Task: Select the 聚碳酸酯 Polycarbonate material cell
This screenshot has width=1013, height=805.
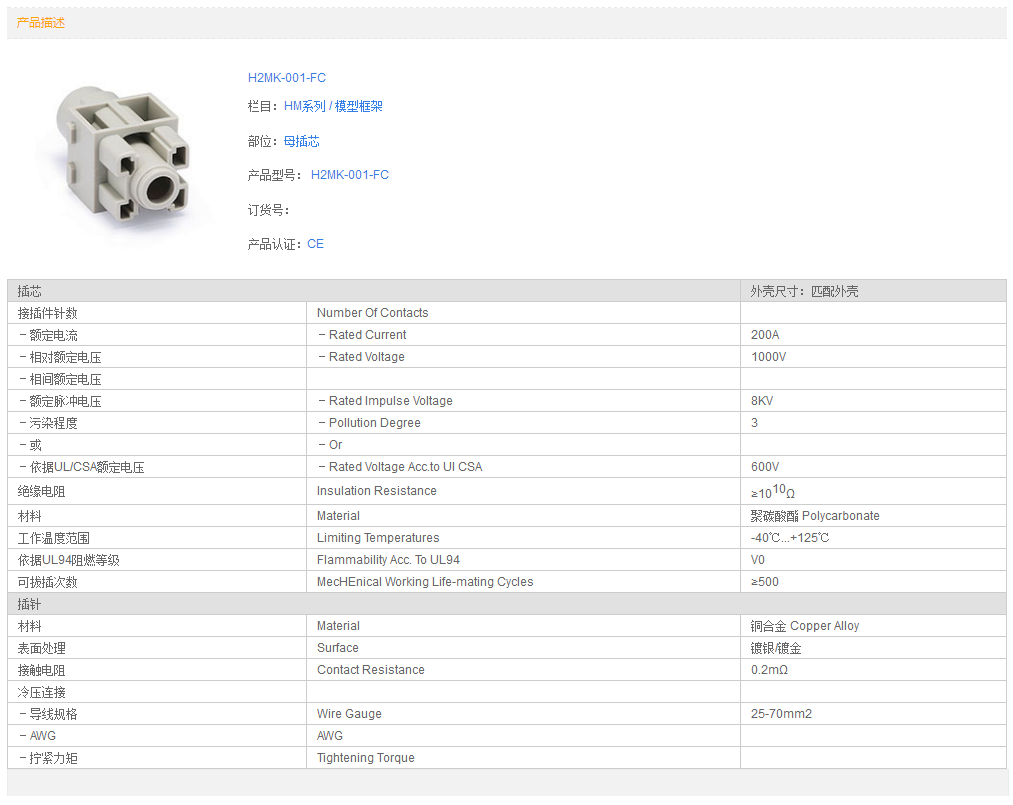Action: [x=815, y=516]
